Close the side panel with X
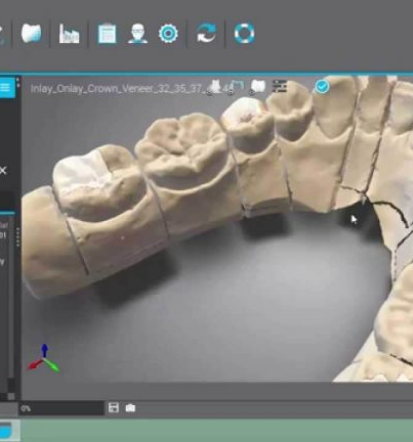Screen dimensions: 413x442 3,171
